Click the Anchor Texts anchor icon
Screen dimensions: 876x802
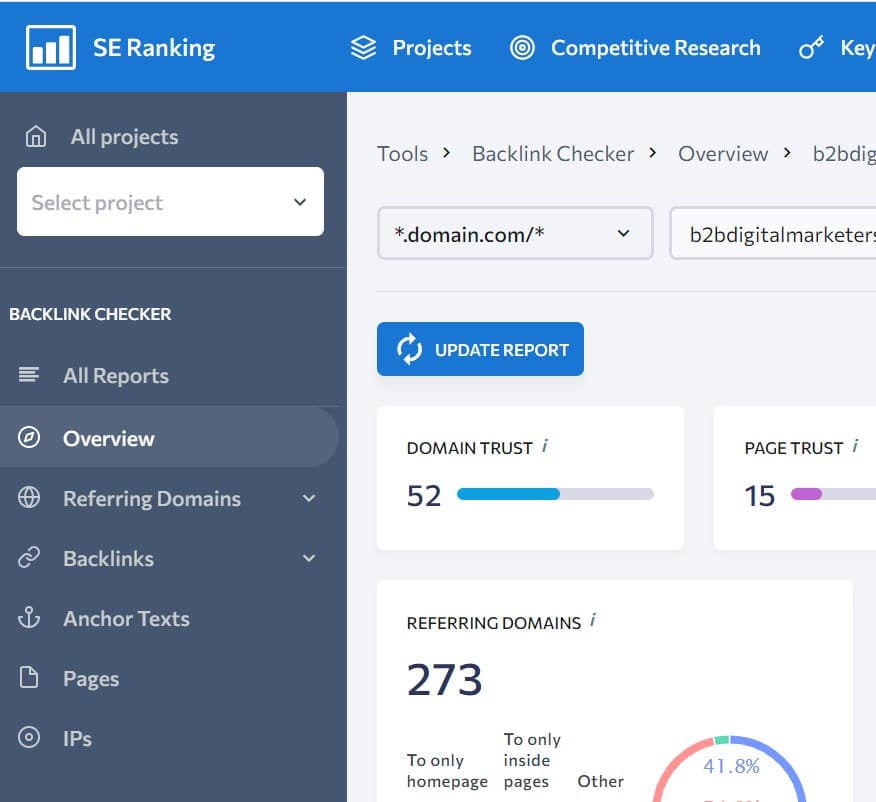(28, 618)
